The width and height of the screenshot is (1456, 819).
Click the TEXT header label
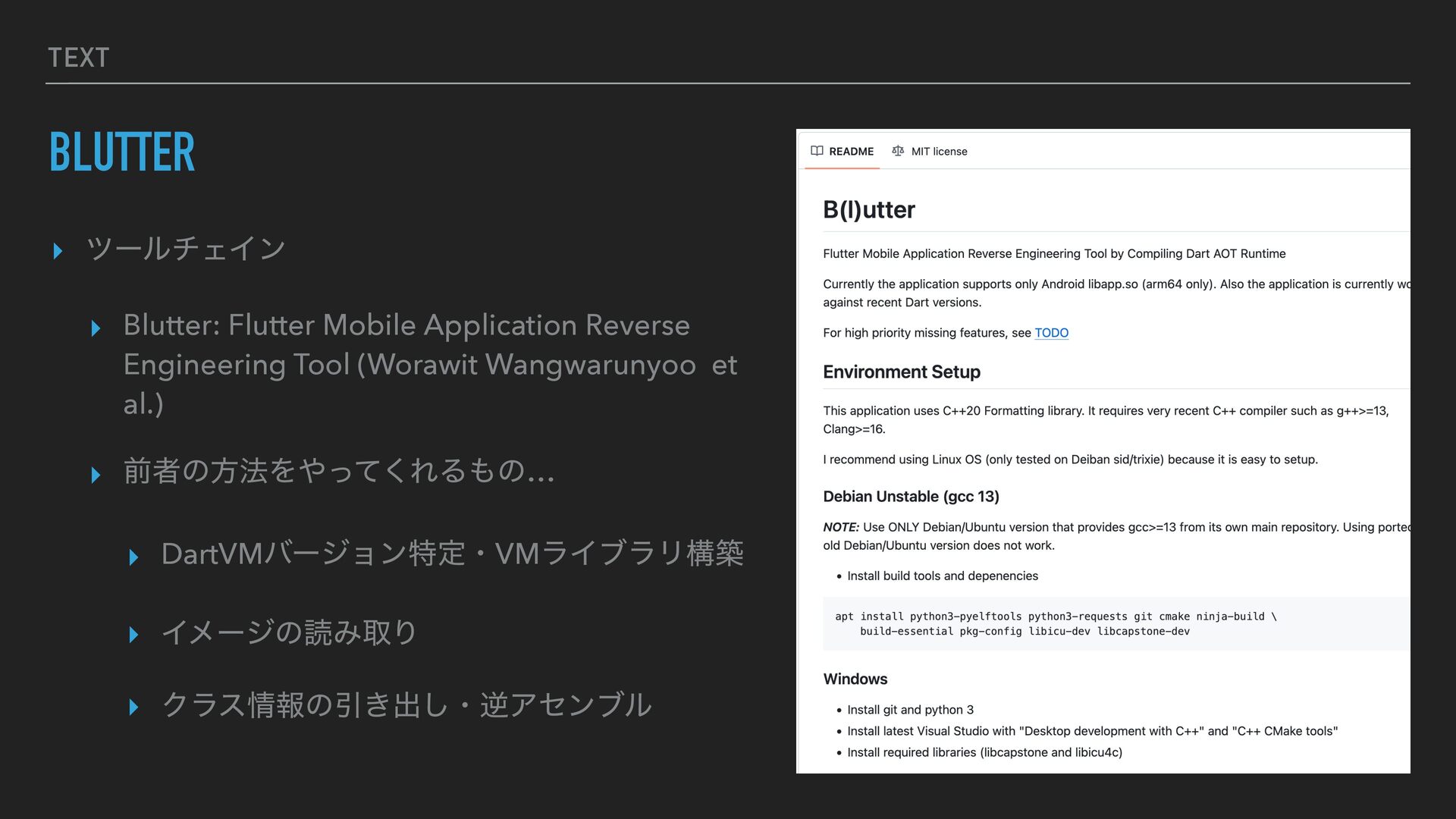click(79, 58)
